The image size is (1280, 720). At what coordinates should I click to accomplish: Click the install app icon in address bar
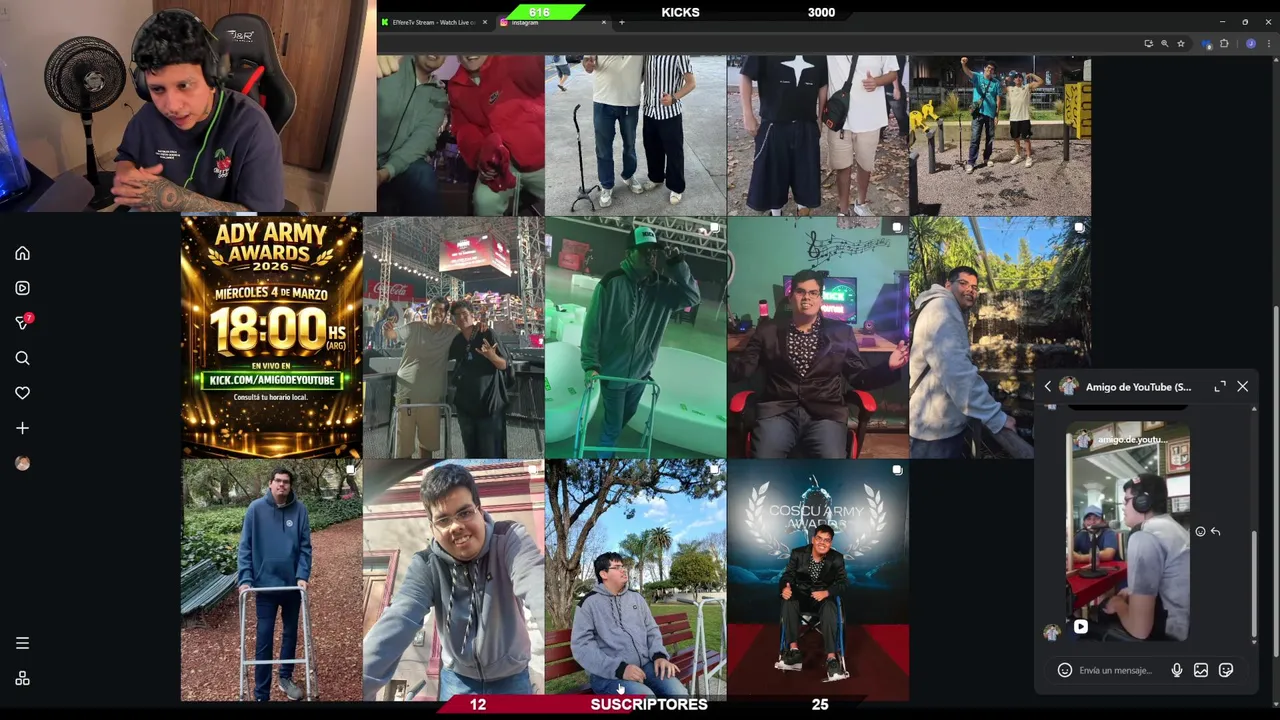click(1148, 44)
